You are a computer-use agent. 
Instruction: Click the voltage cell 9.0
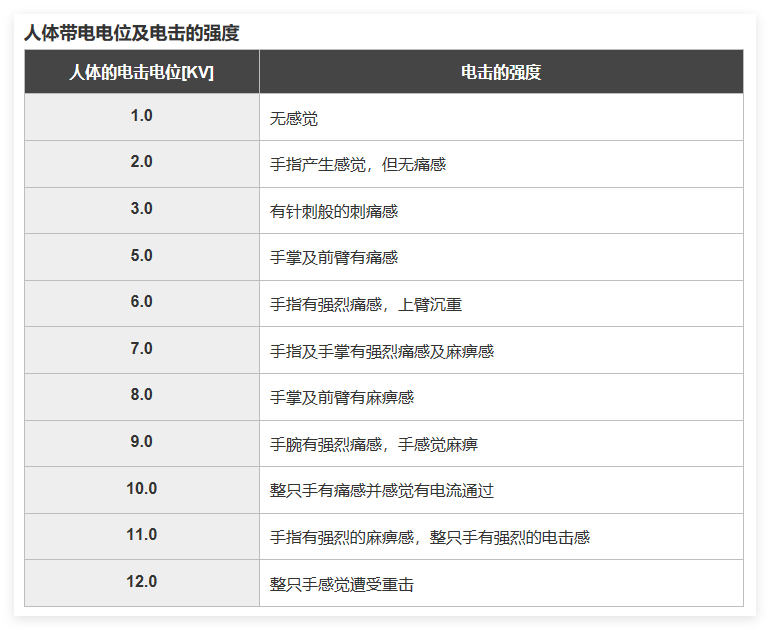click(x=141, y=443)
